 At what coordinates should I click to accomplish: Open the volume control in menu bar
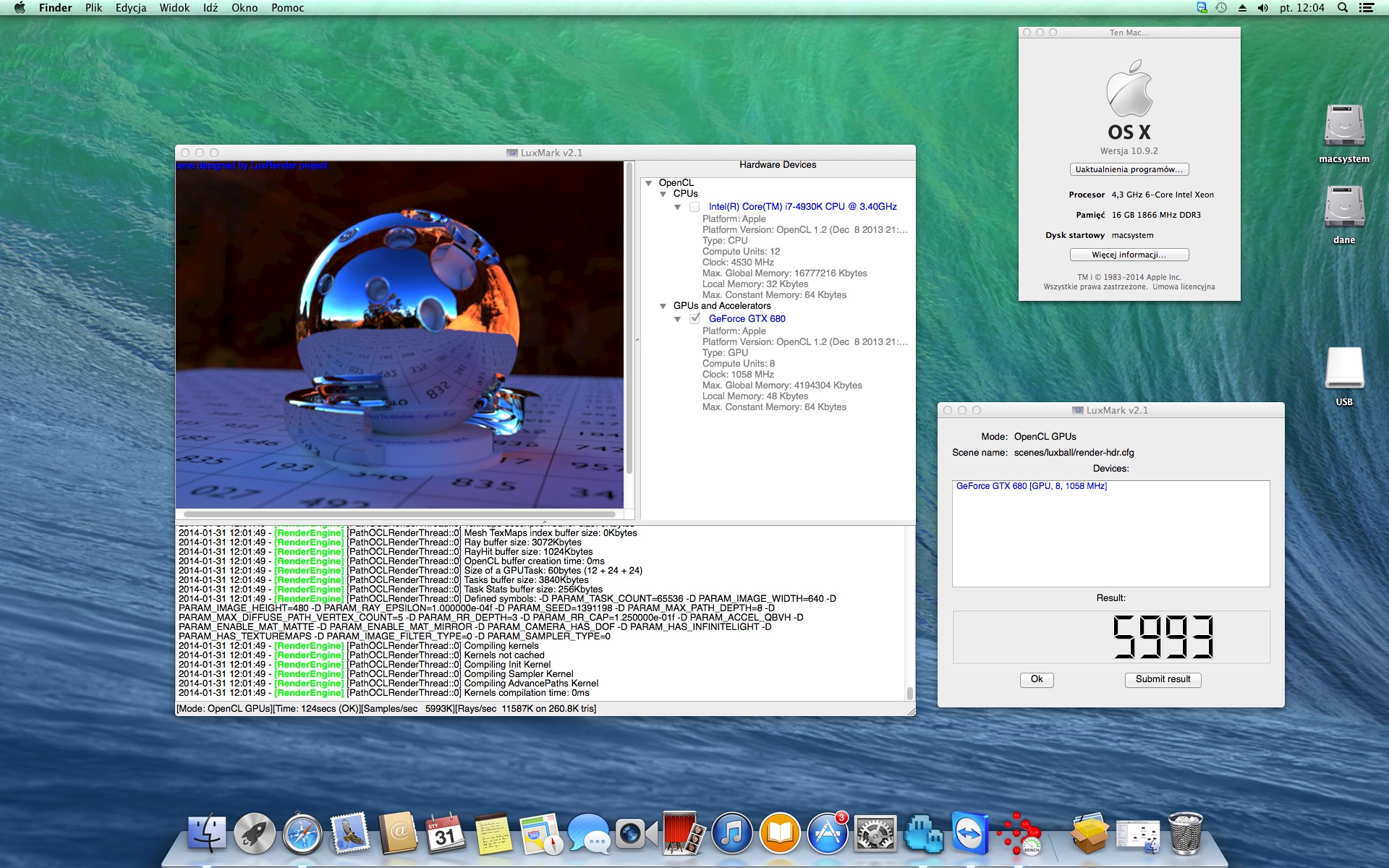[x=1263, y=8]
